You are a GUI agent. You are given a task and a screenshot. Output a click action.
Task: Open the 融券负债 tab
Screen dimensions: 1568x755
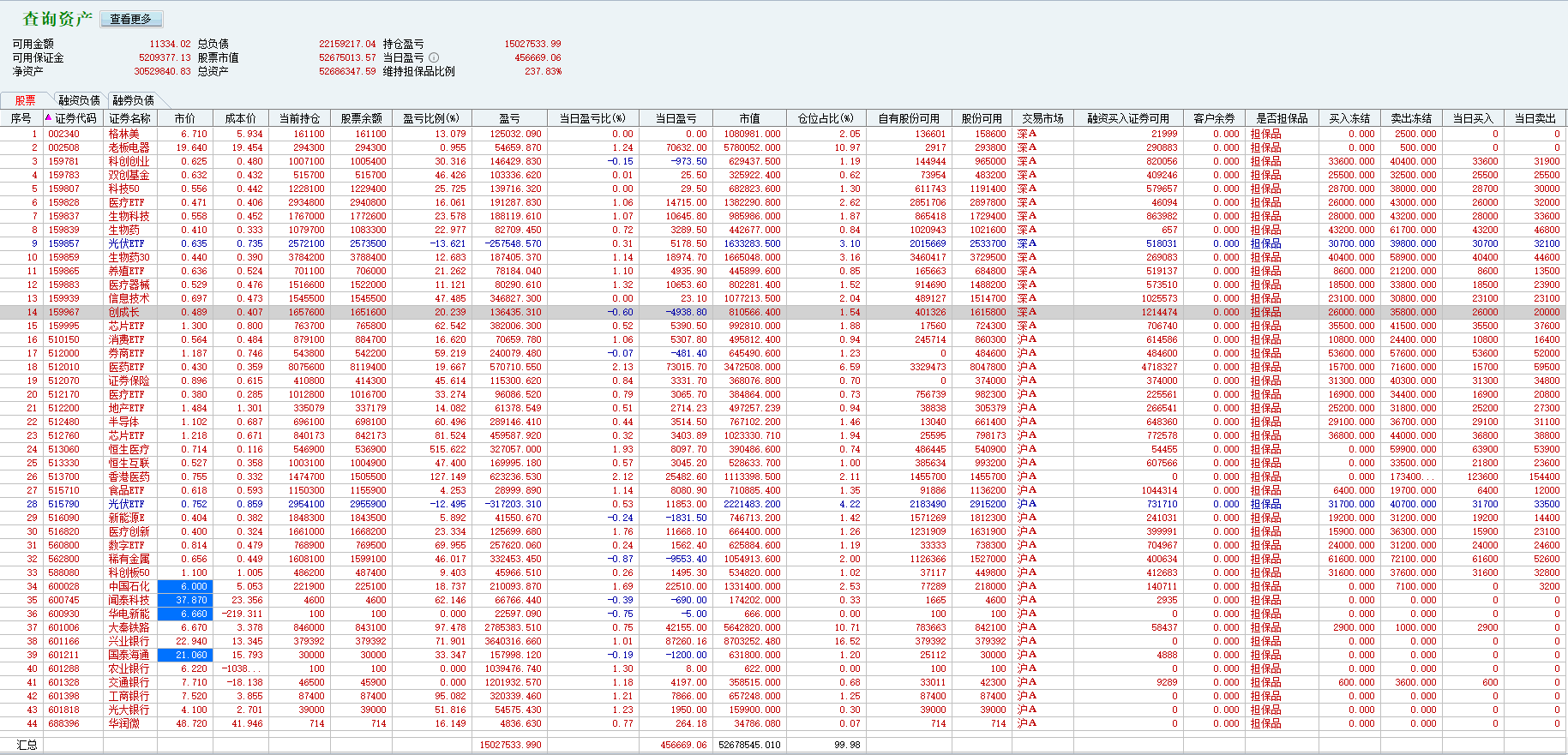[134, 100]
